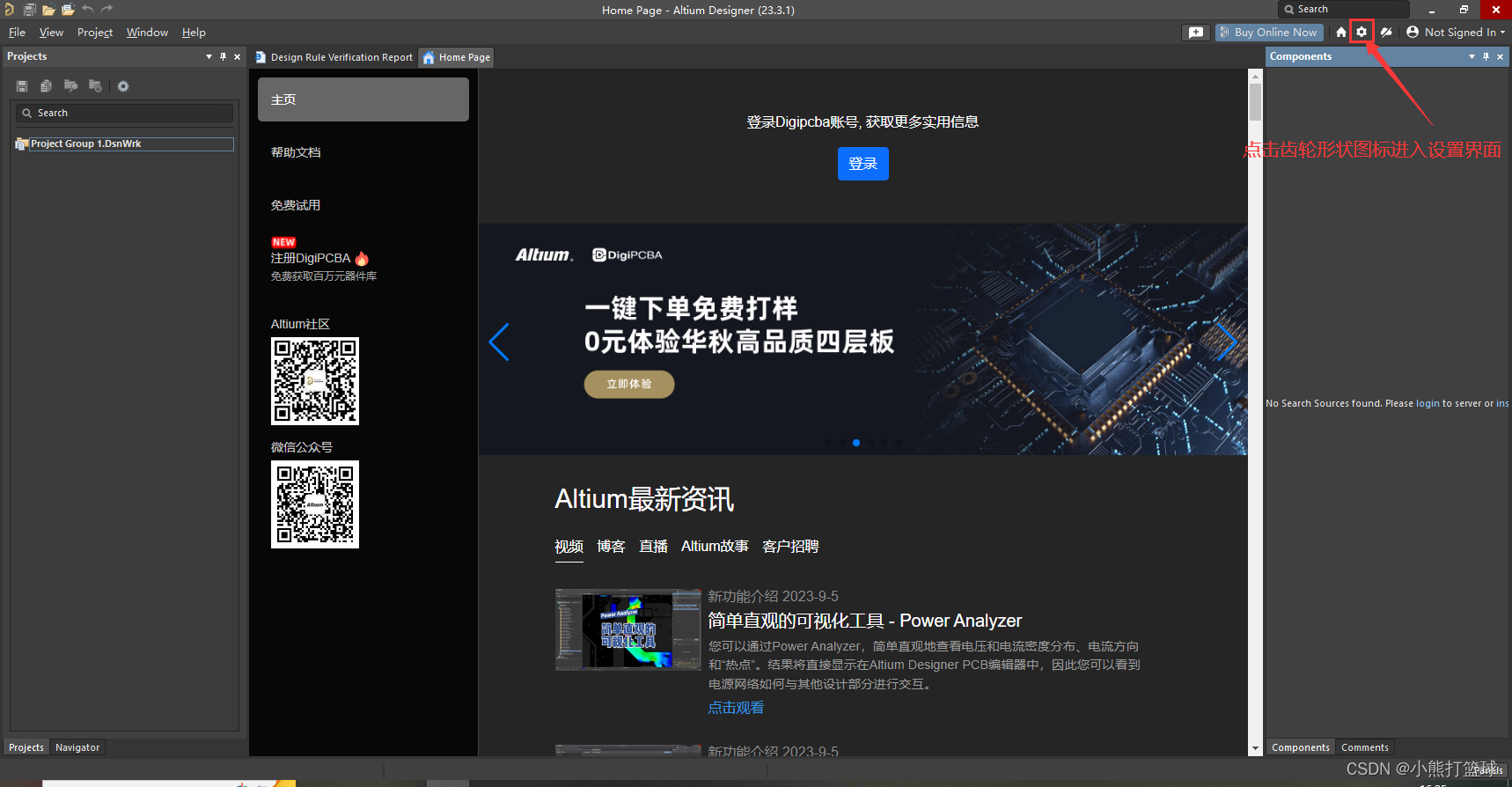
Task: Click the feedback speech bubble icon
Action: 1195,32
